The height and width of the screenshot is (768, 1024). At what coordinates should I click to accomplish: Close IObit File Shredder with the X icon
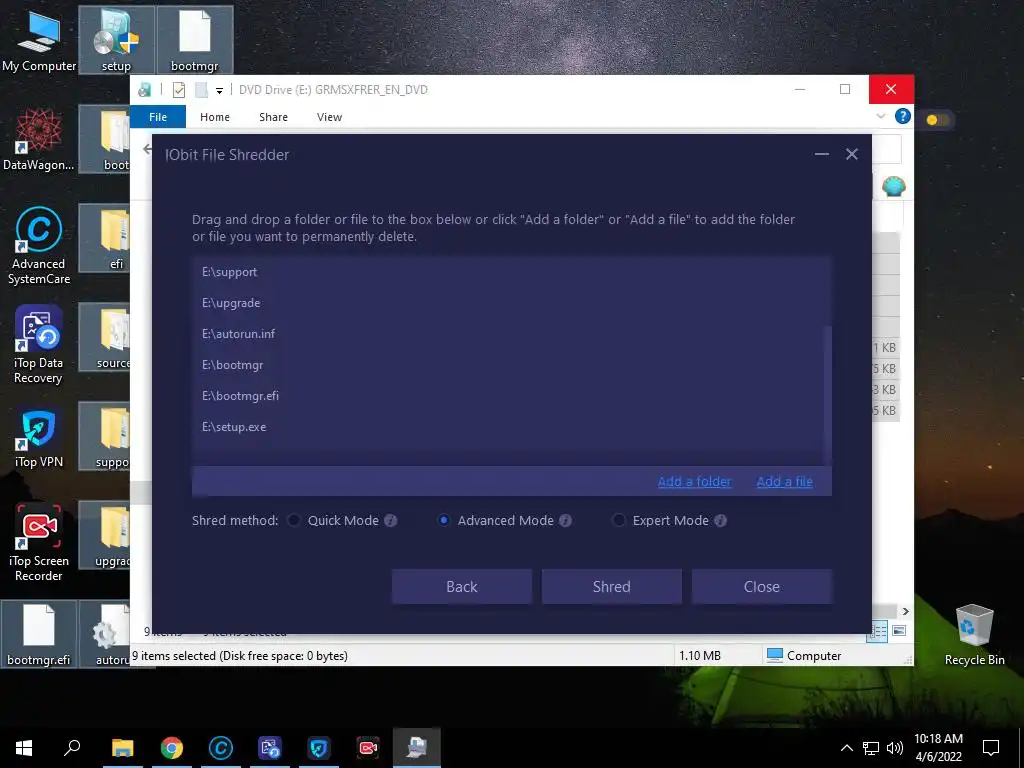point(852,154)
